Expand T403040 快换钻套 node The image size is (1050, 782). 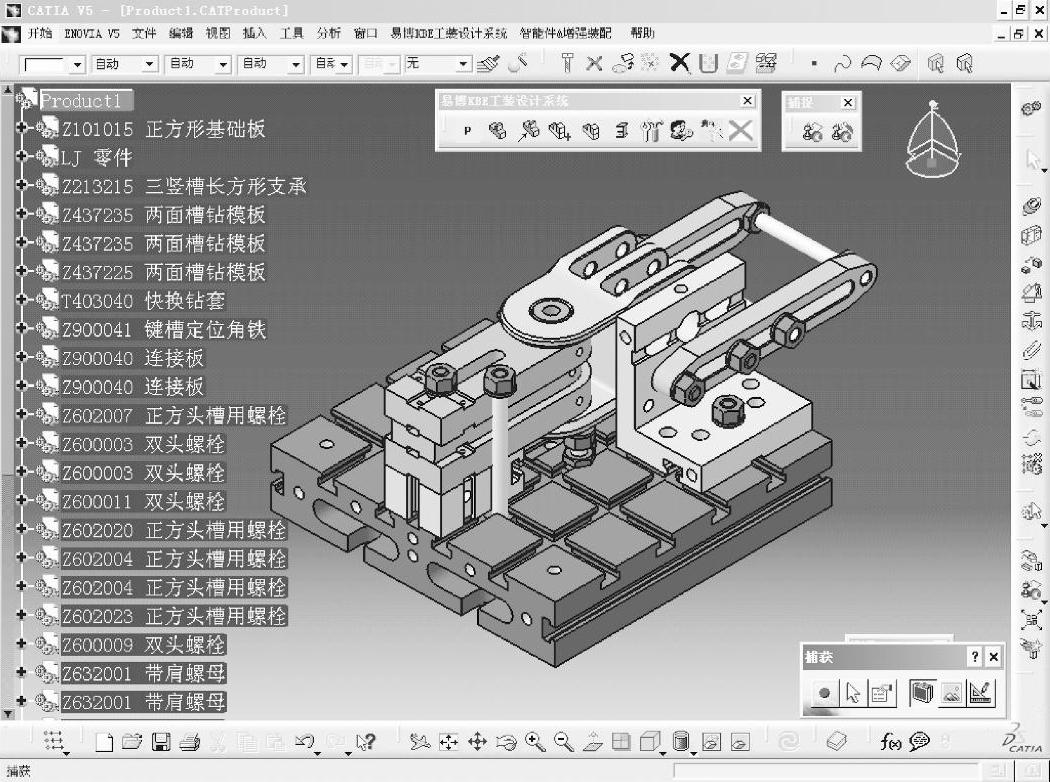pos(21,299)
